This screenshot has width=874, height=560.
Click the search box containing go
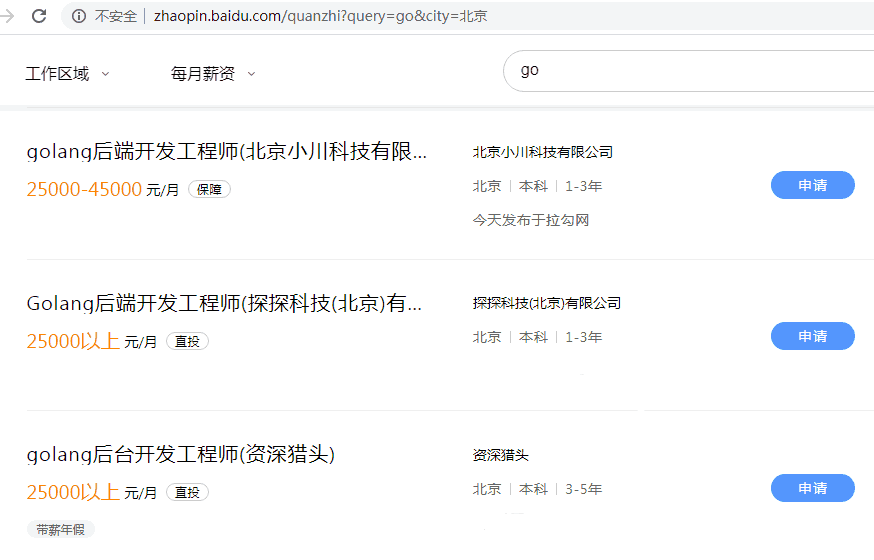click(x=688, y=71)
